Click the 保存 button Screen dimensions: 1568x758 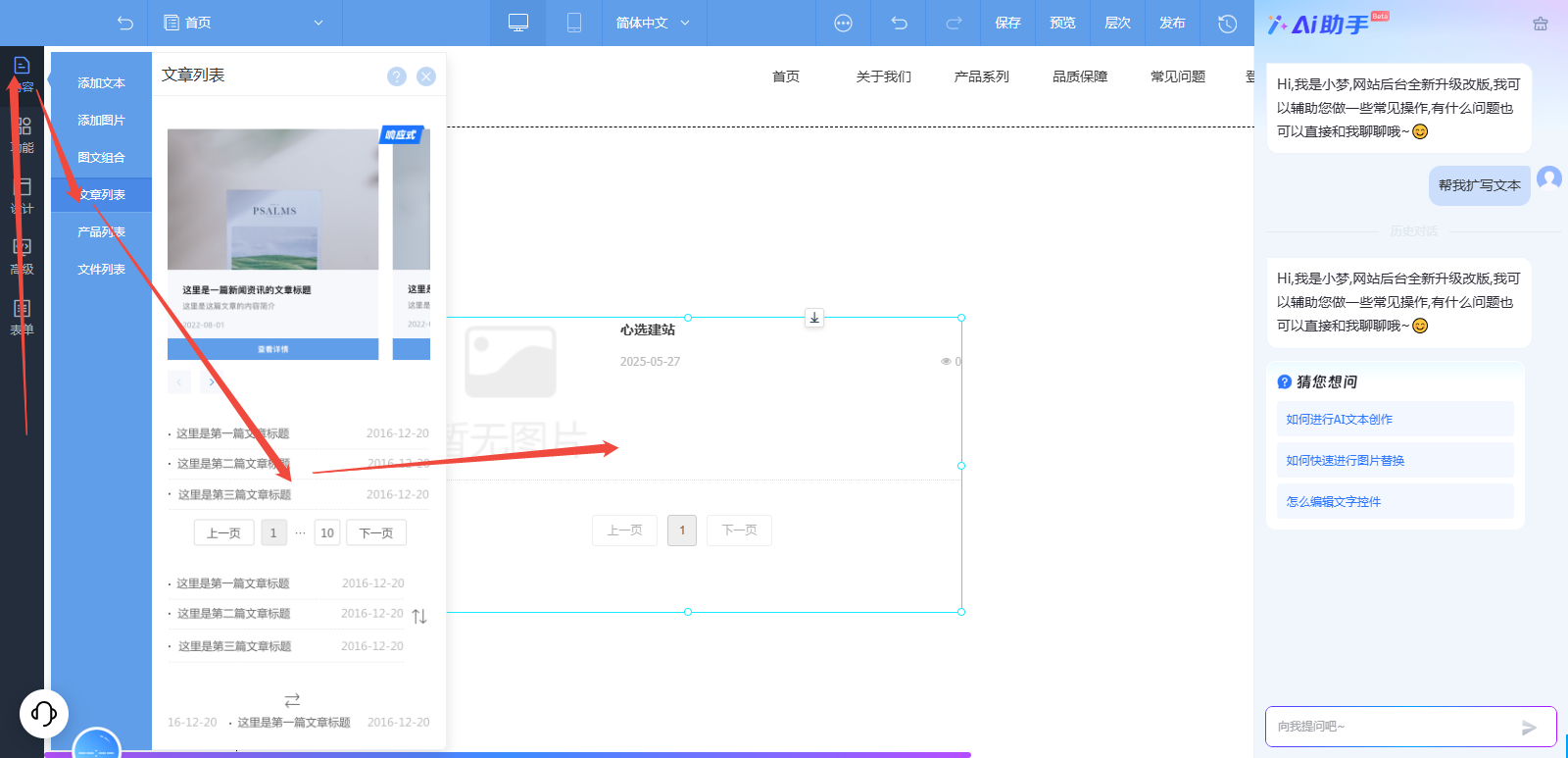click(1007, 23)
